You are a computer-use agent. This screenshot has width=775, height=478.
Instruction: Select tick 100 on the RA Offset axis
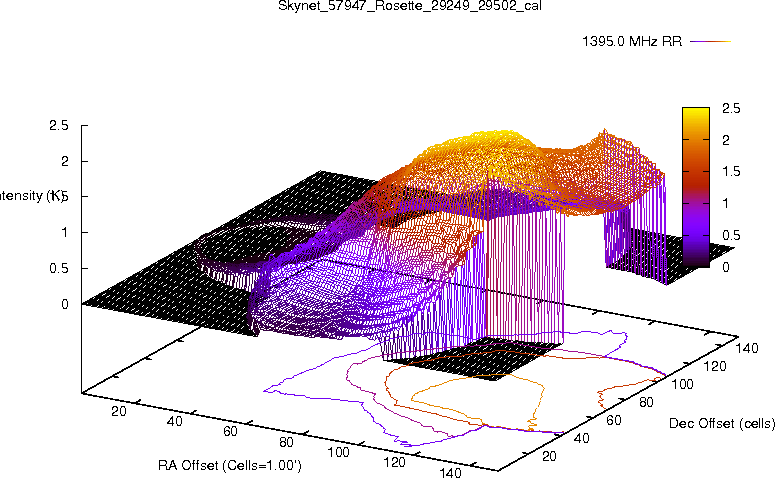pyautogui.click(x=339, y=452)
